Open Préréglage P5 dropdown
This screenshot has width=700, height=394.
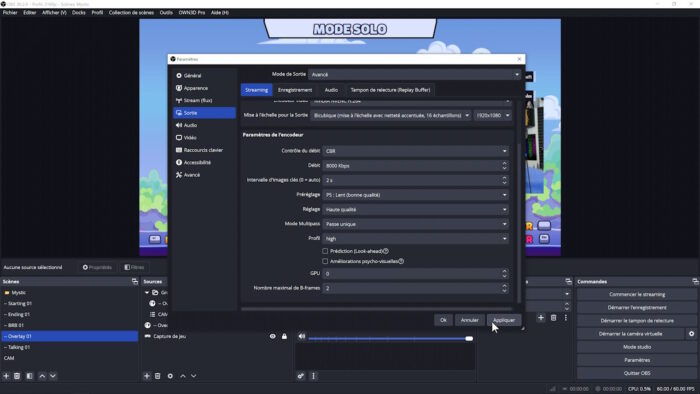416,195
